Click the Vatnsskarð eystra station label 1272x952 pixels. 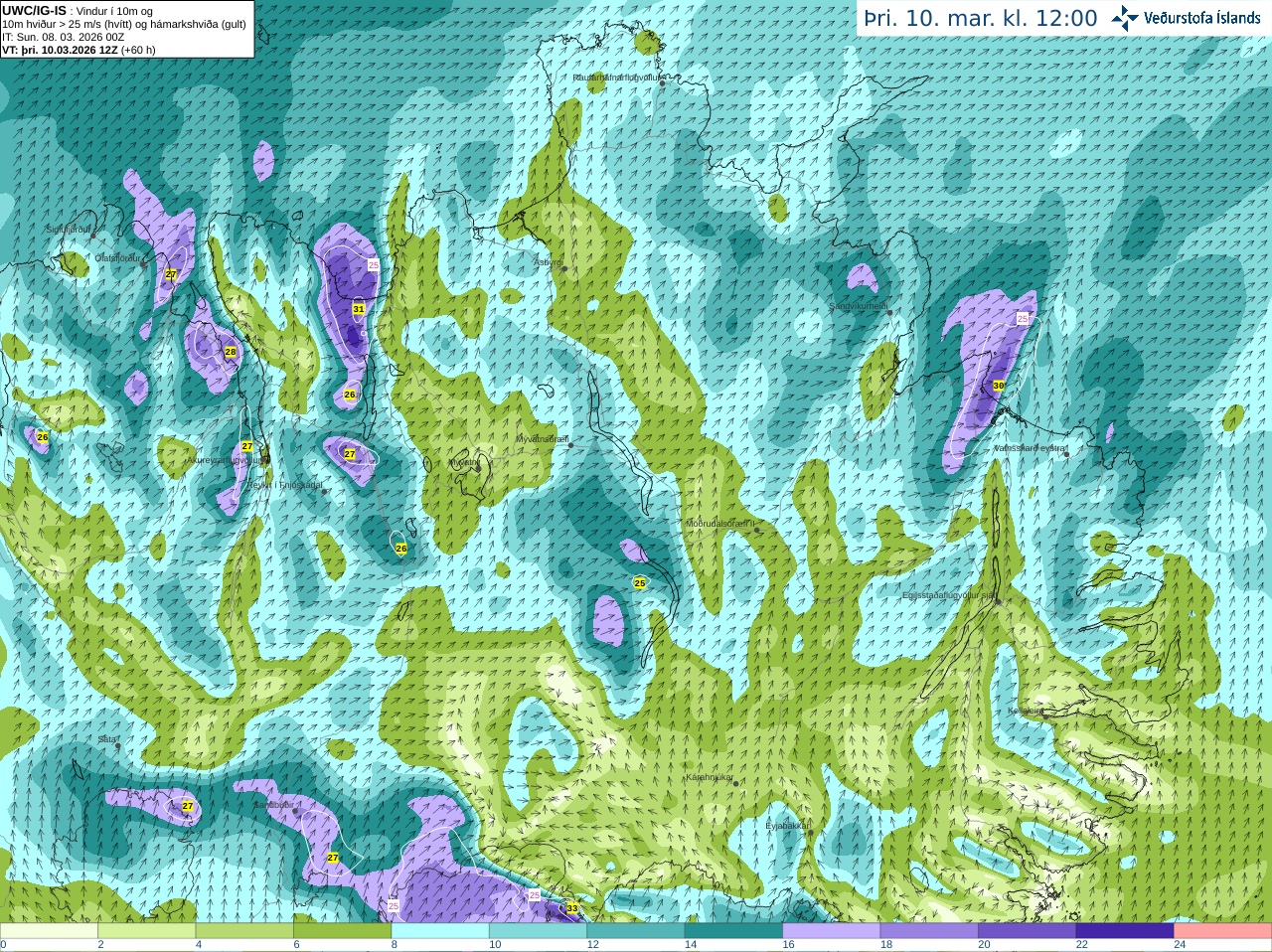coord(1030,448)
